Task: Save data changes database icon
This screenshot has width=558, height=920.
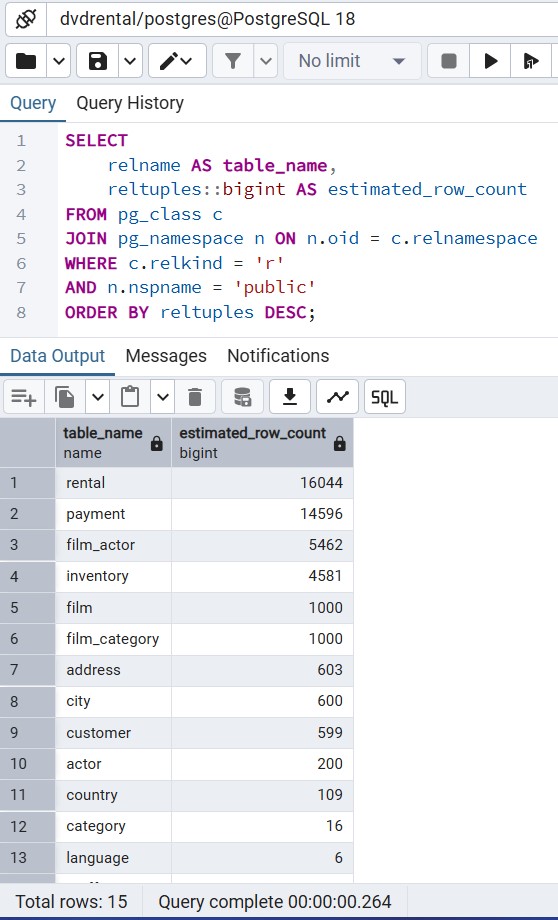Action: [242, 397]
